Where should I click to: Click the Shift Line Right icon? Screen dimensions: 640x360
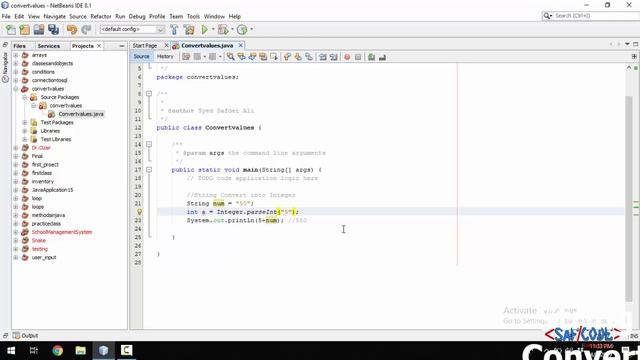click(x=333, y=57)
